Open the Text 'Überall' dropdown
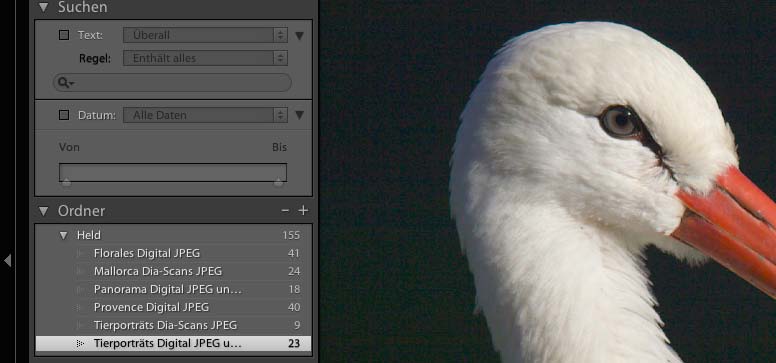Screen dimensions: 776x363 coord(205,35)
